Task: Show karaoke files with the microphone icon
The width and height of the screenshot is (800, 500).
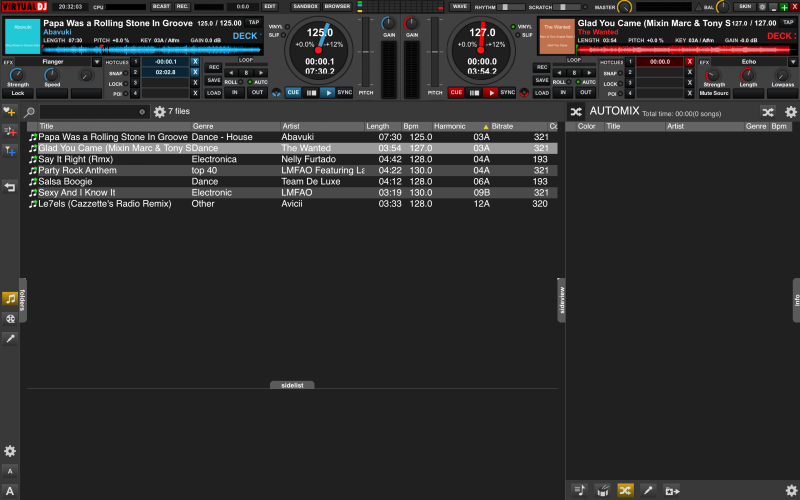Action: pyautogui.click(x=10, y=338)
